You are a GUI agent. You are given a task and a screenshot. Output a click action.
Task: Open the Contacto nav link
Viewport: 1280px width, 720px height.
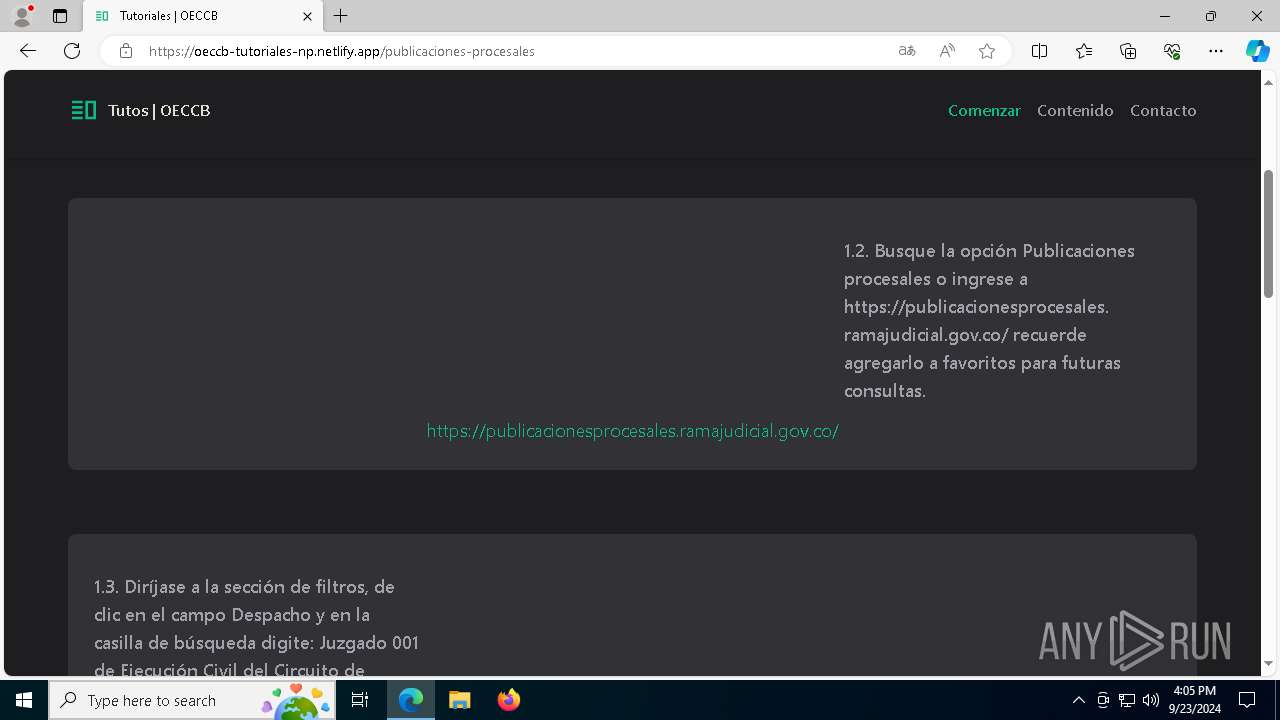click(1163, 111)
